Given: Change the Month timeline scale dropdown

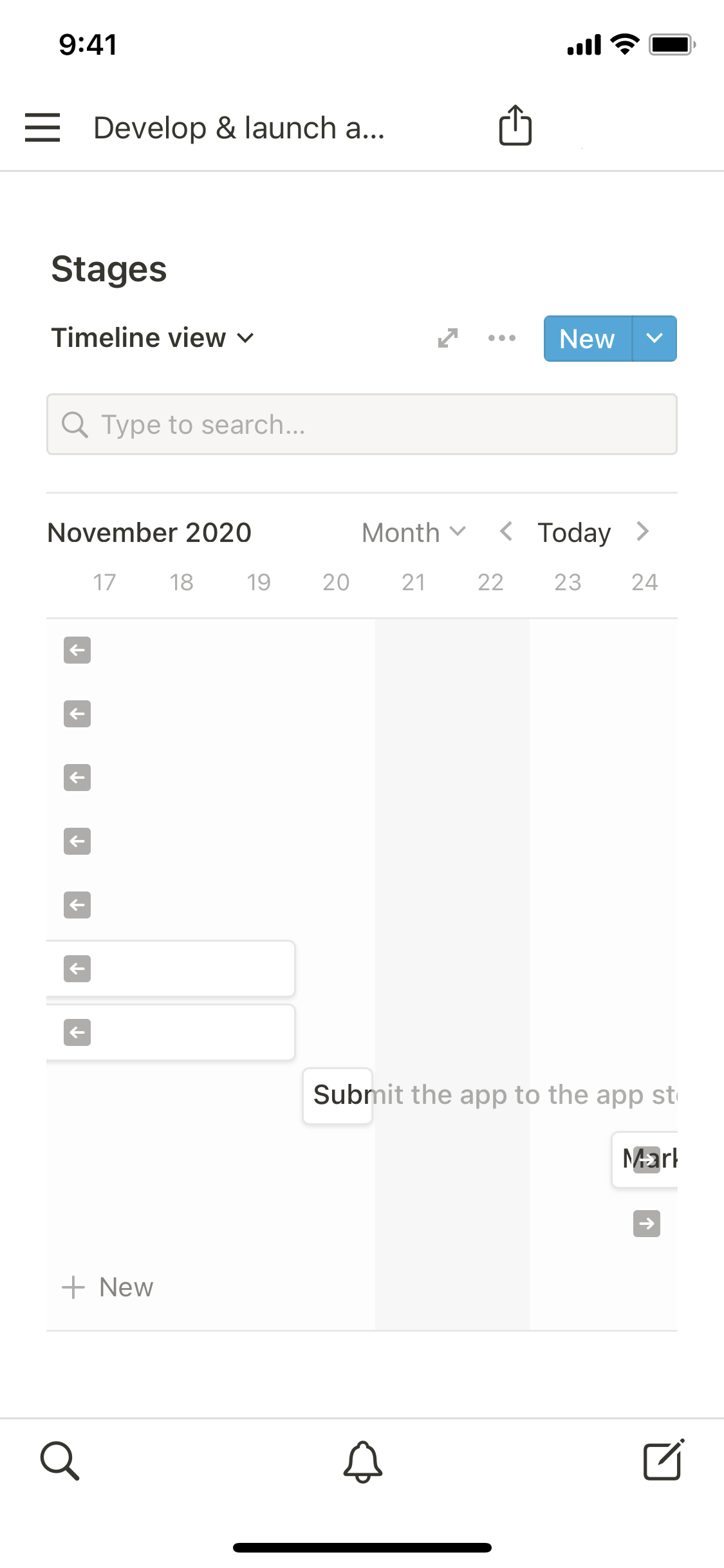Looking at the screenshot, I should (413, 533).
